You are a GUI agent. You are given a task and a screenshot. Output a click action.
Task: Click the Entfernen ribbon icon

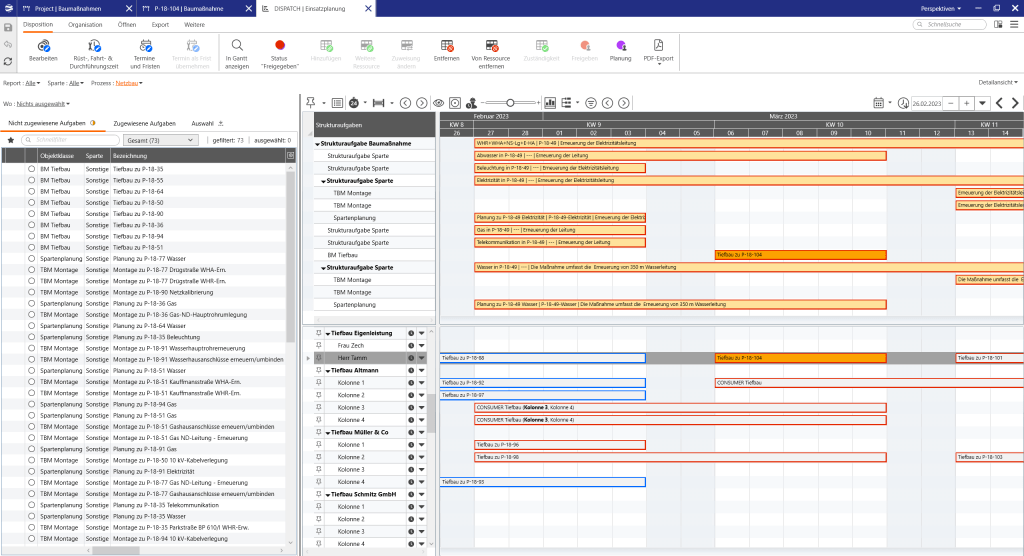447,46
